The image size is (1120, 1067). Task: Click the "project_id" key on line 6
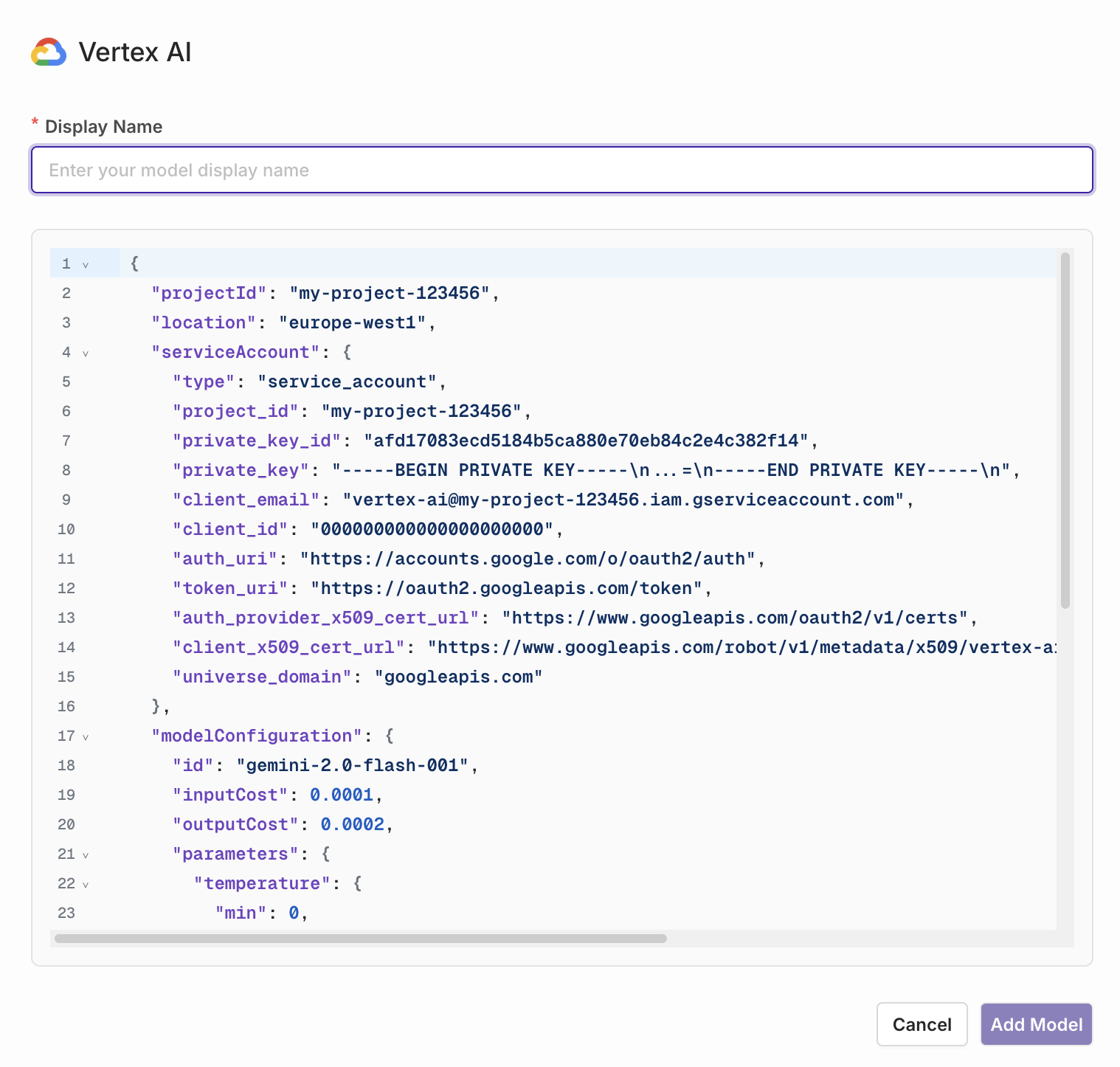[235, 411]
